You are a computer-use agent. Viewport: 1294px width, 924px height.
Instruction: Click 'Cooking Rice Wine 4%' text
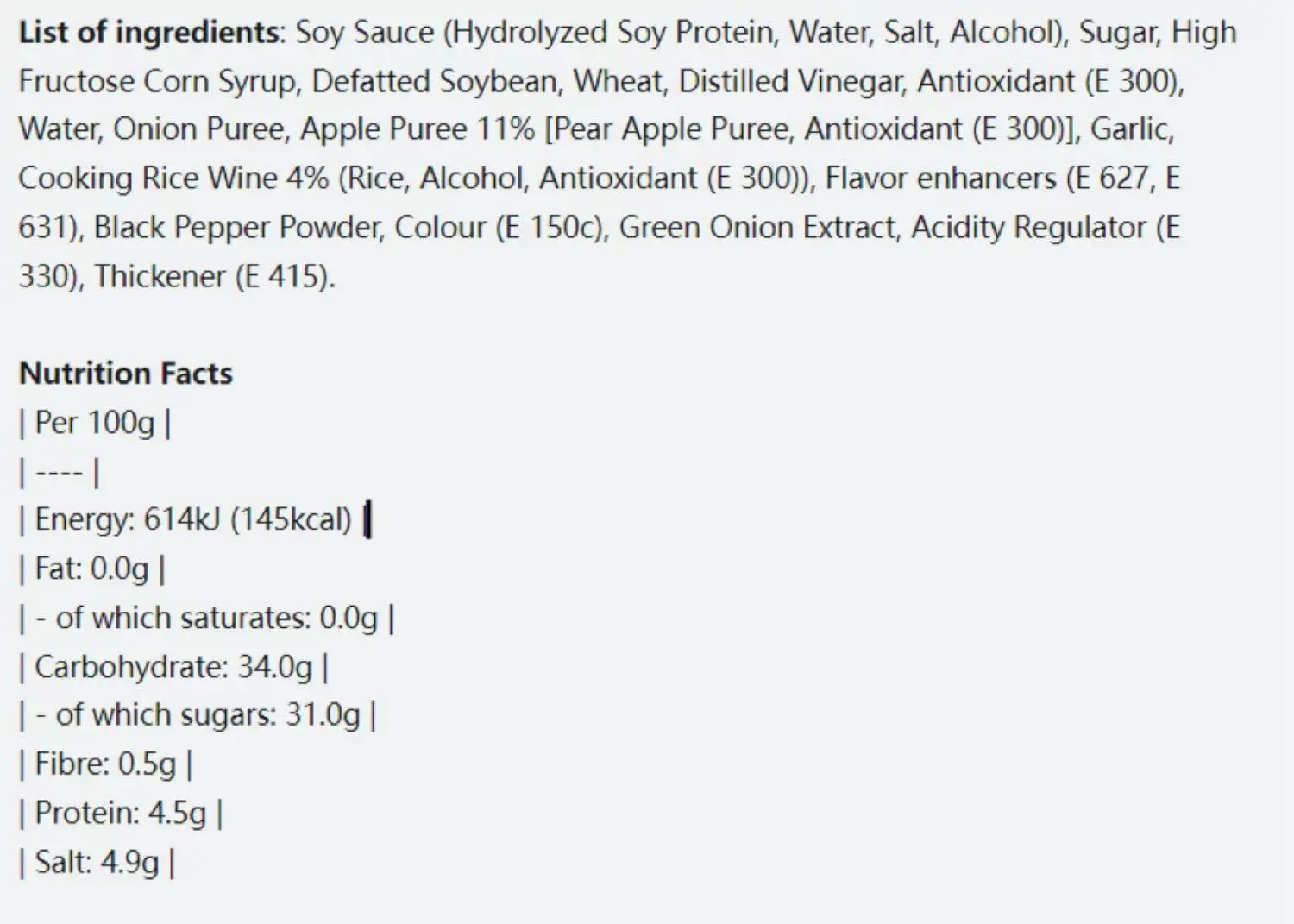pos(173,179)
